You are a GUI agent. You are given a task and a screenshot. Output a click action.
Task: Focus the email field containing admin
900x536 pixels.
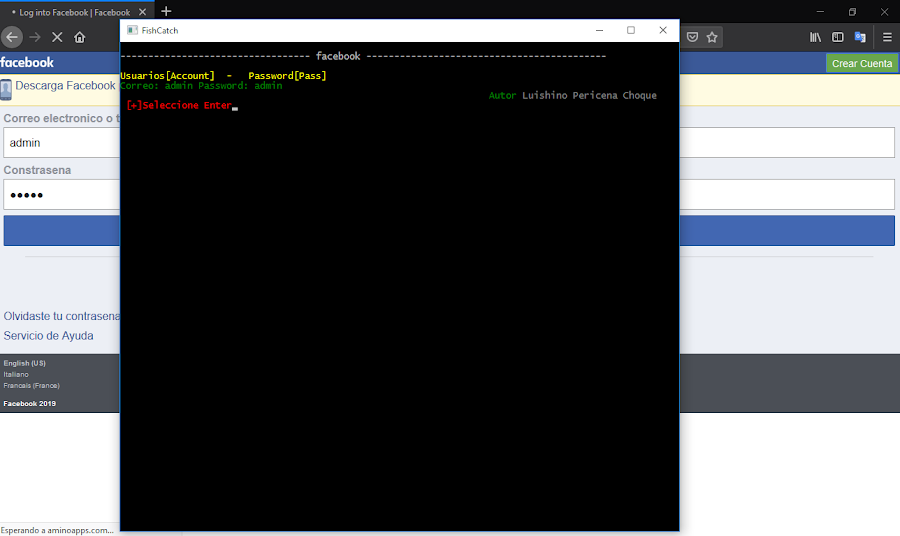point(61,142)
